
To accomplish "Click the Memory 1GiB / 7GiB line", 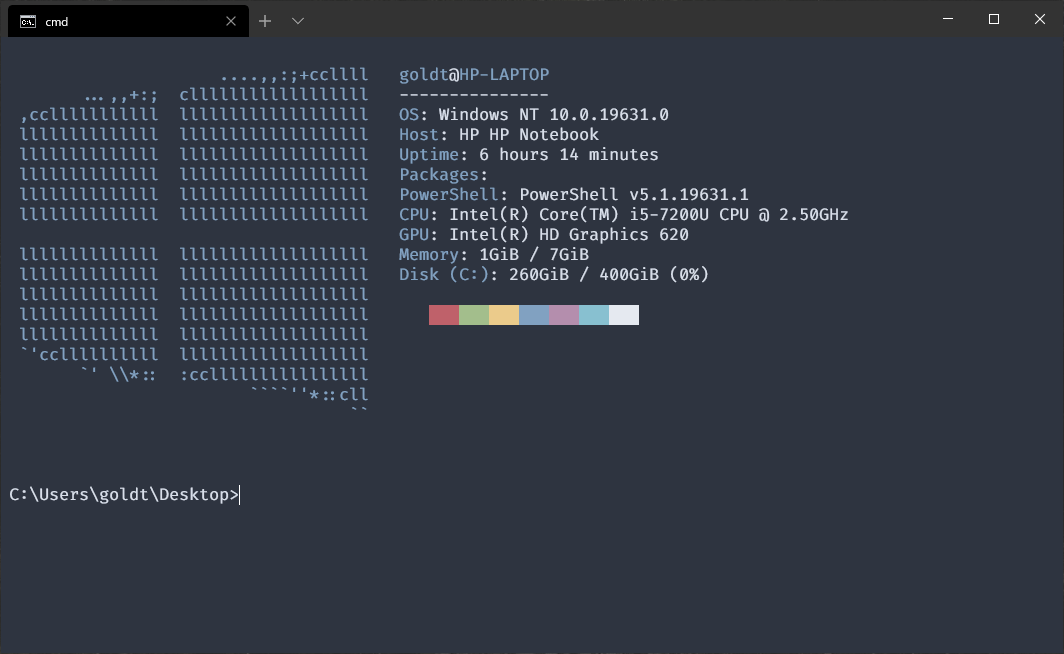I will [494, 254].
